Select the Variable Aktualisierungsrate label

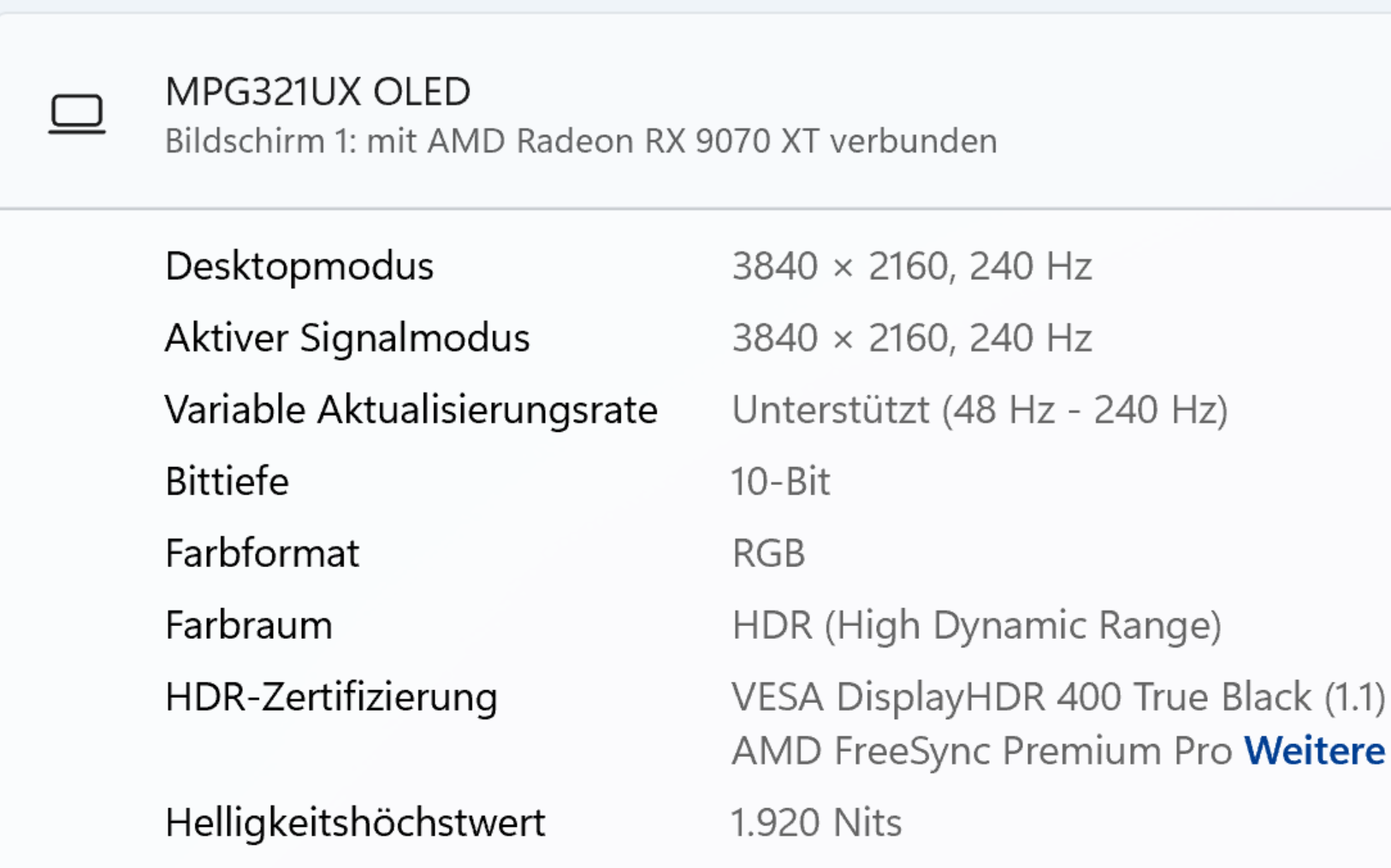[x=411, y=409]
